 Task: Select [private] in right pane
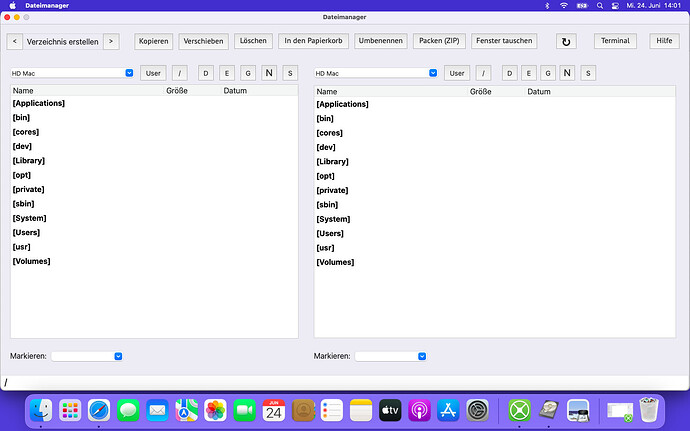coord(332,190)
